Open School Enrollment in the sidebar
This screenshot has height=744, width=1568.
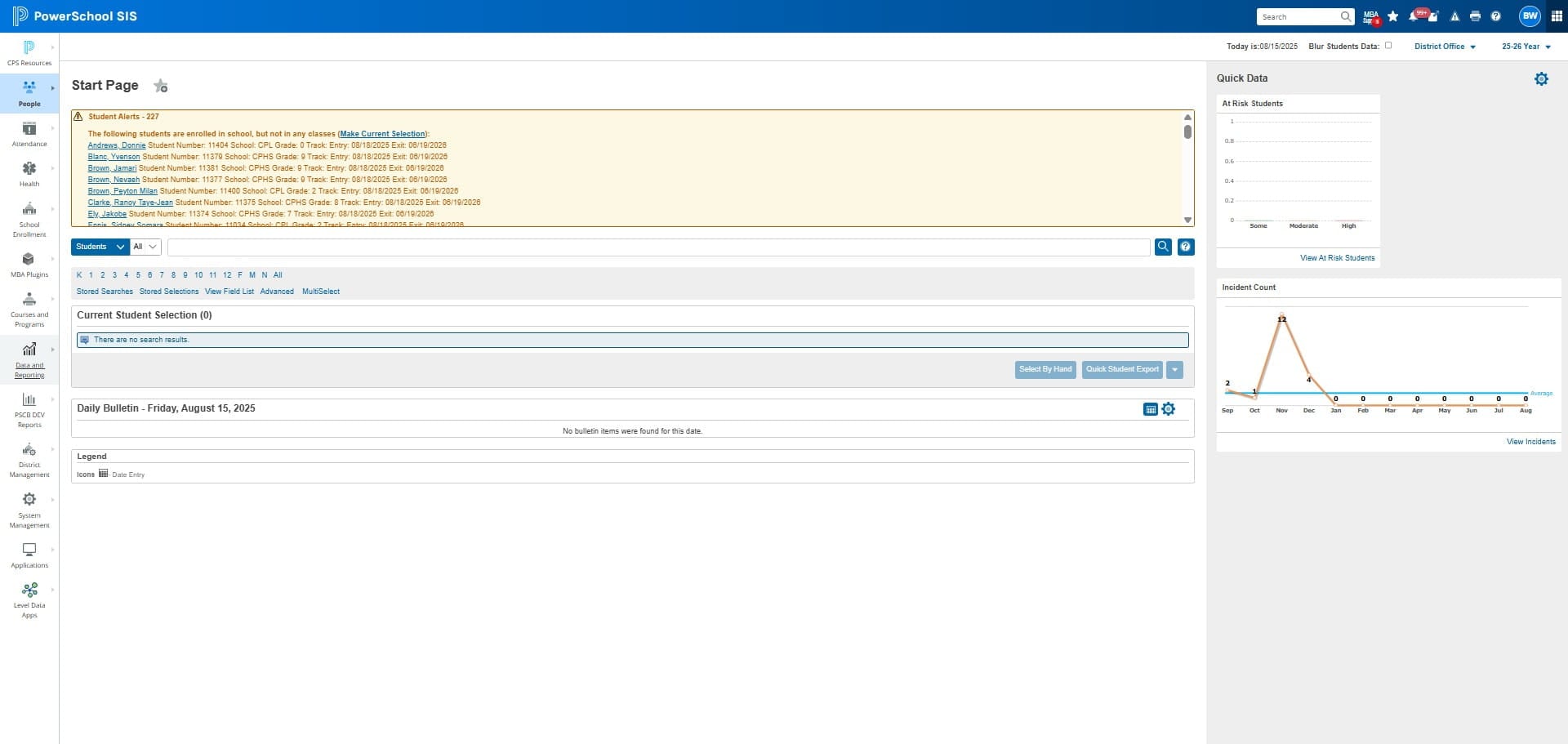[x=29, y=219]
